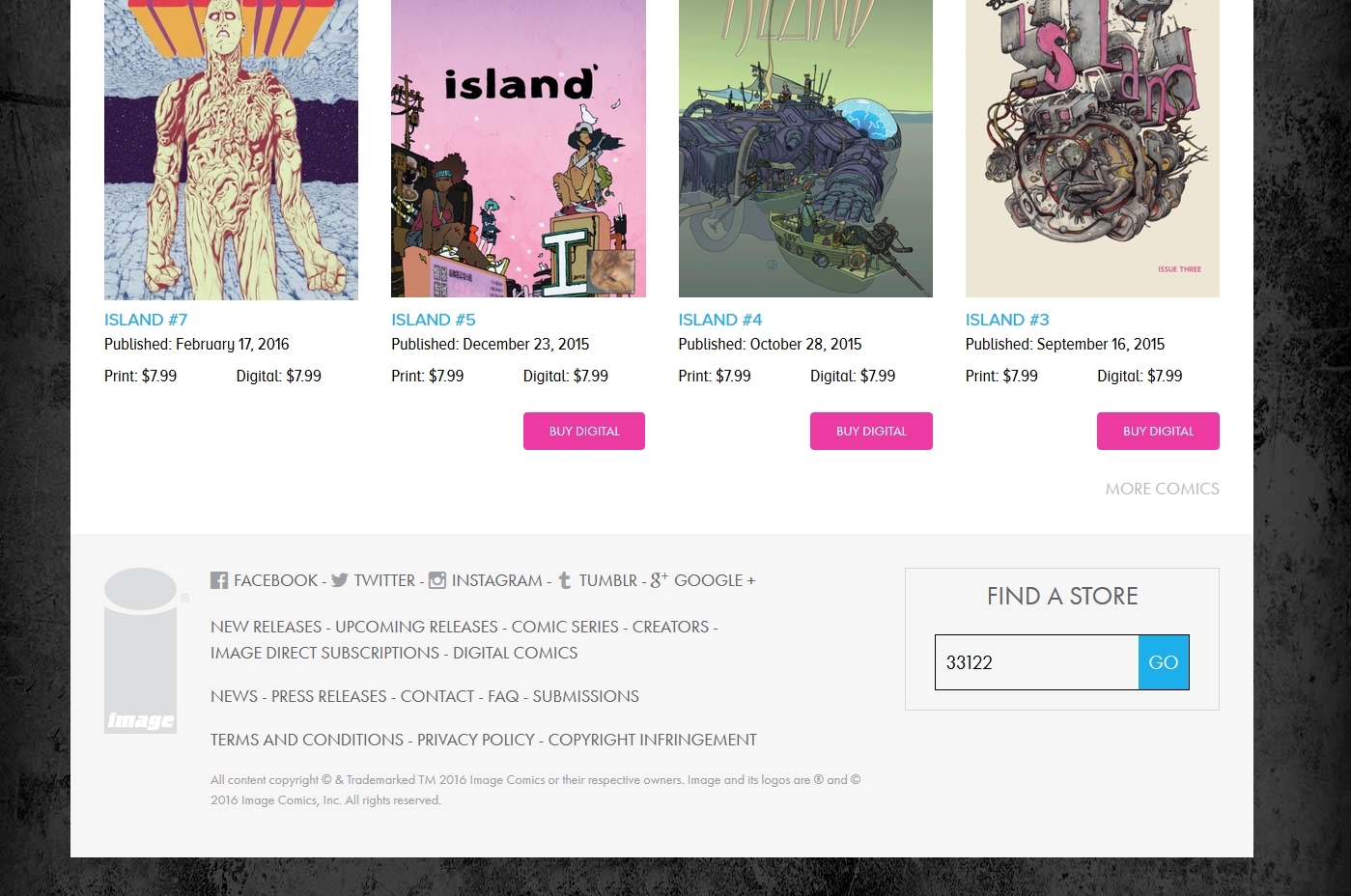
Task: Go to New Releases footer link
Action: point(266,627)
